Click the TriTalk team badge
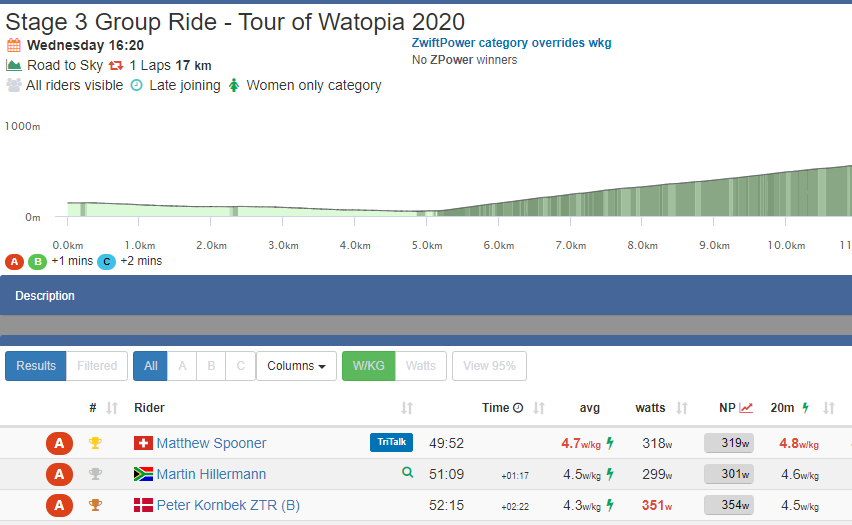The height and width of the screenshot is (525, 852). 391,443
